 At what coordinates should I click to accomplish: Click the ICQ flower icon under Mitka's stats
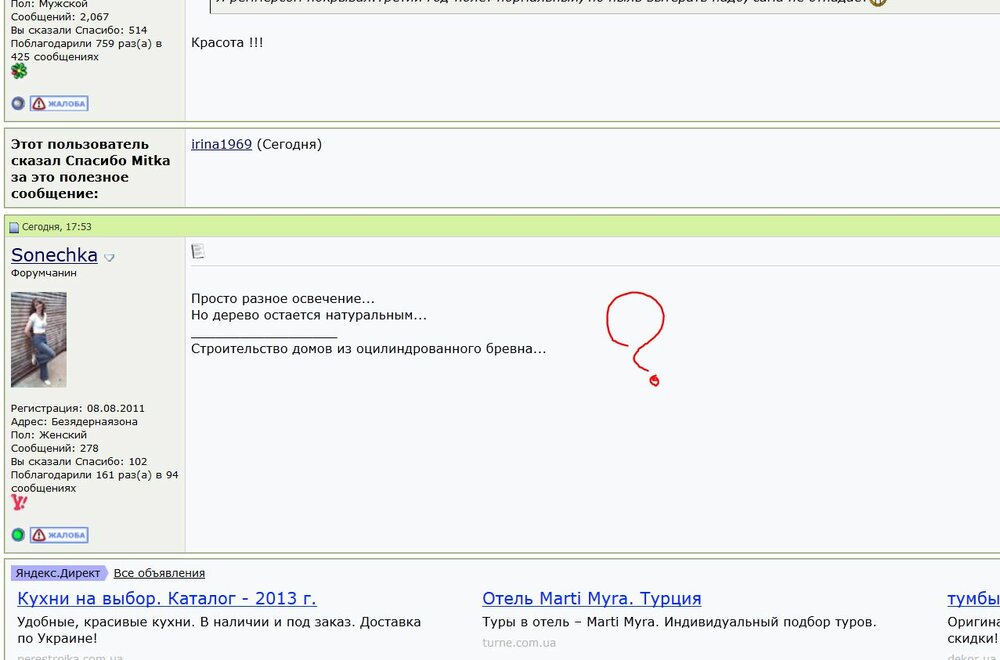tap(19, 71)
